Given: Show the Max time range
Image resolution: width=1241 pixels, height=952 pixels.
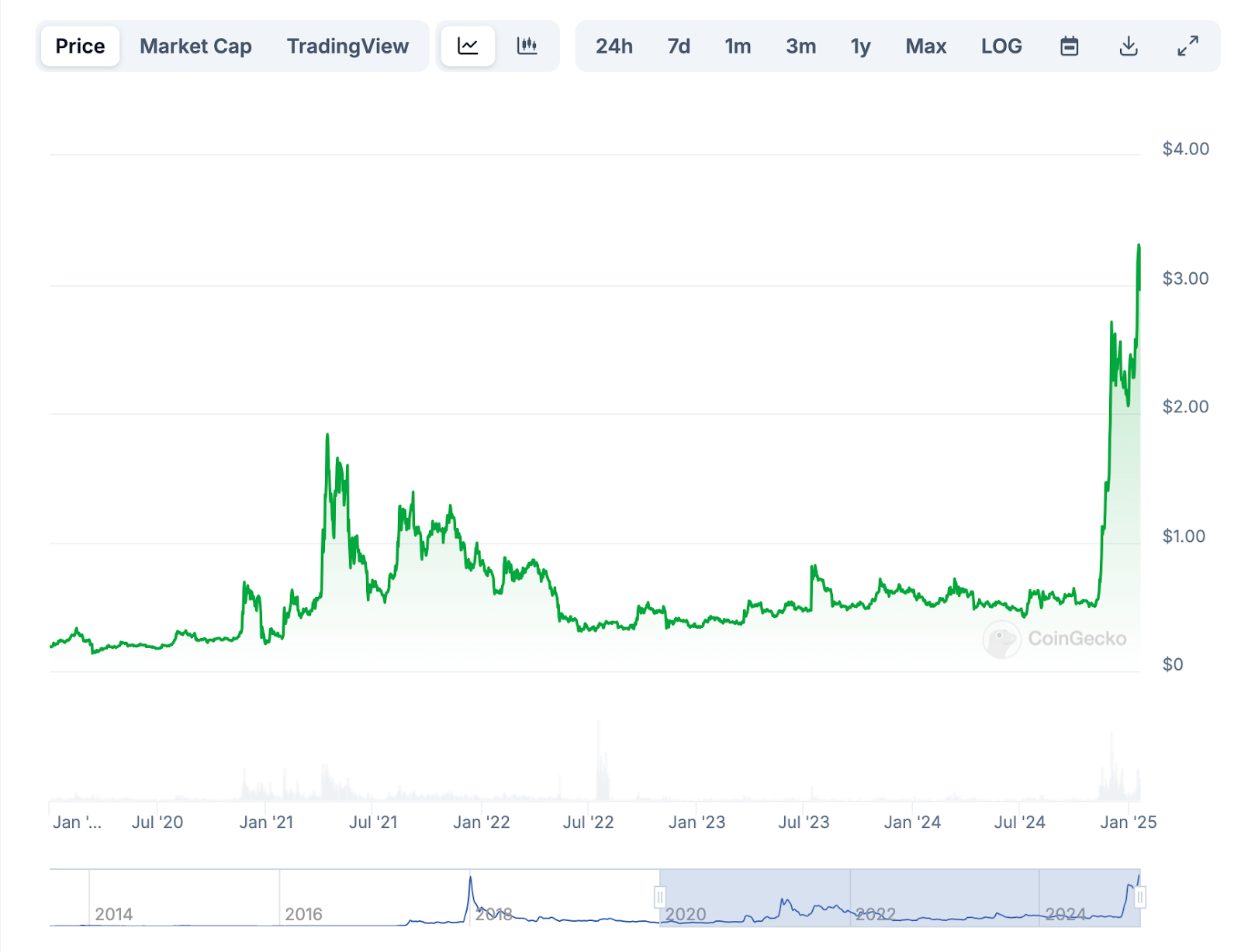Looking at the screenshot, I should [926, 47].
